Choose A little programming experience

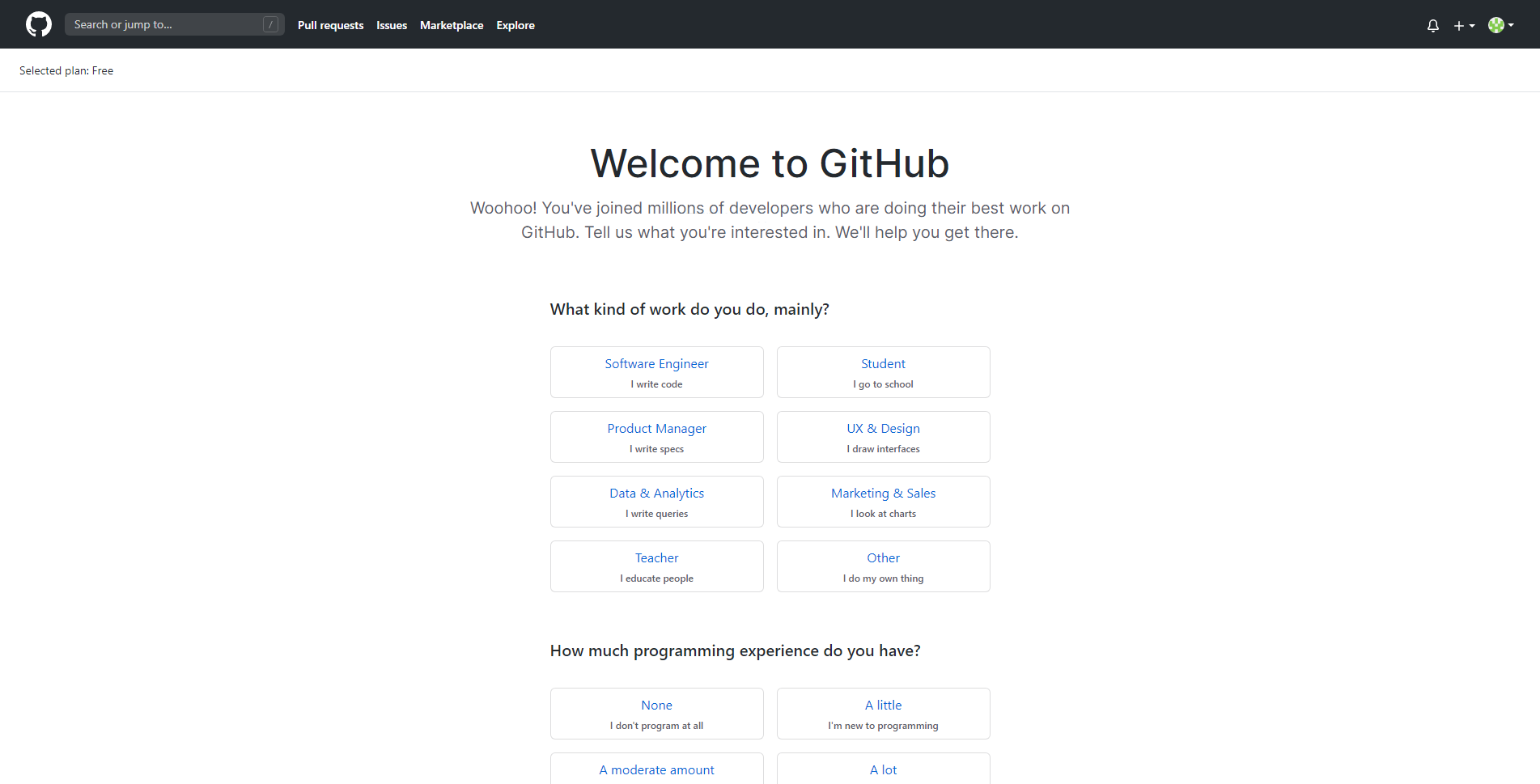[x=884, y=714]
